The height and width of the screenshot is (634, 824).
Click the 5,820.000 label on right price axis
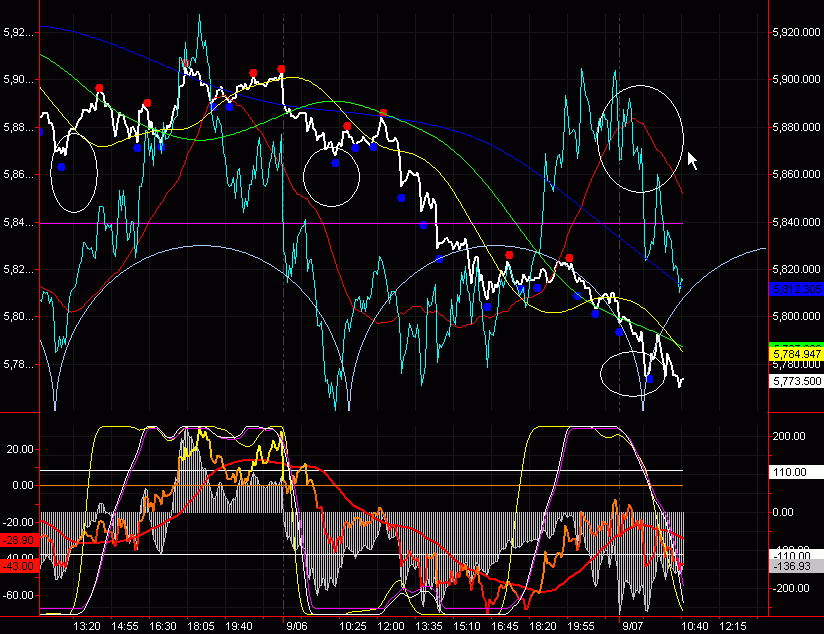coord(796,270)
